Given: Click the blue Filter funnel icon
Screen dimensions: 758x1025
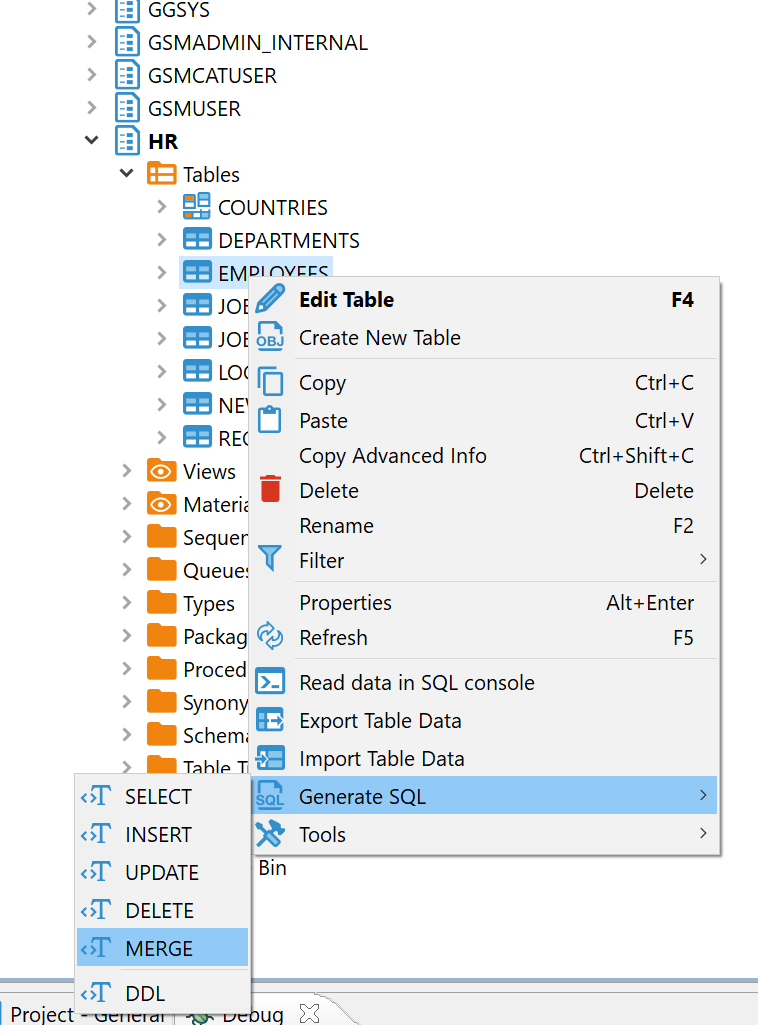Looking at the screenshot, I should 270,560.
